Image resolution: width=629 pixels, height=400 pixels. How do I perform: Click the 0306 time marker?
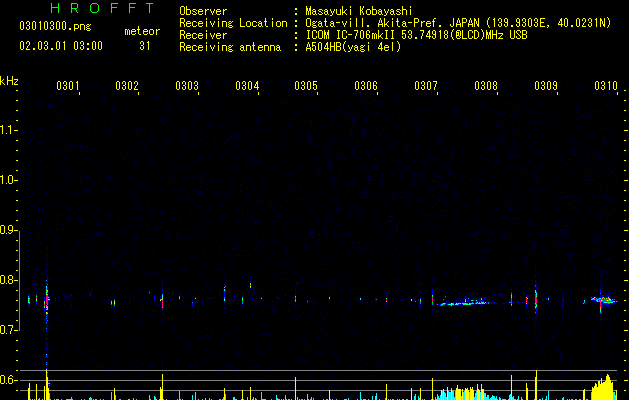(x=366, y=85)
